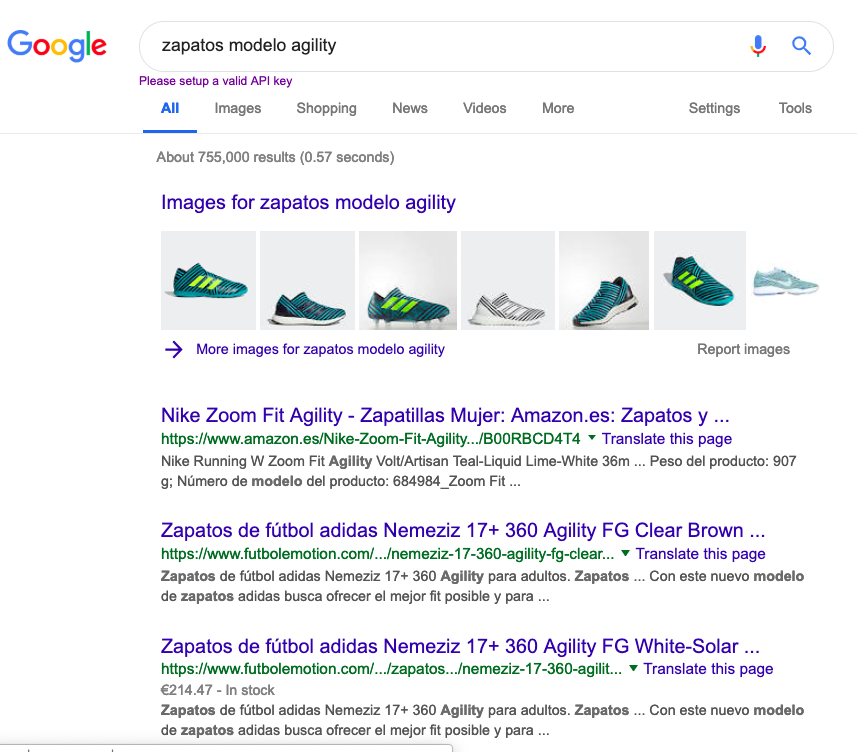Switch to the Shopping tab
857x752 pixels.
pyautogui.click(x=326, y=108)
